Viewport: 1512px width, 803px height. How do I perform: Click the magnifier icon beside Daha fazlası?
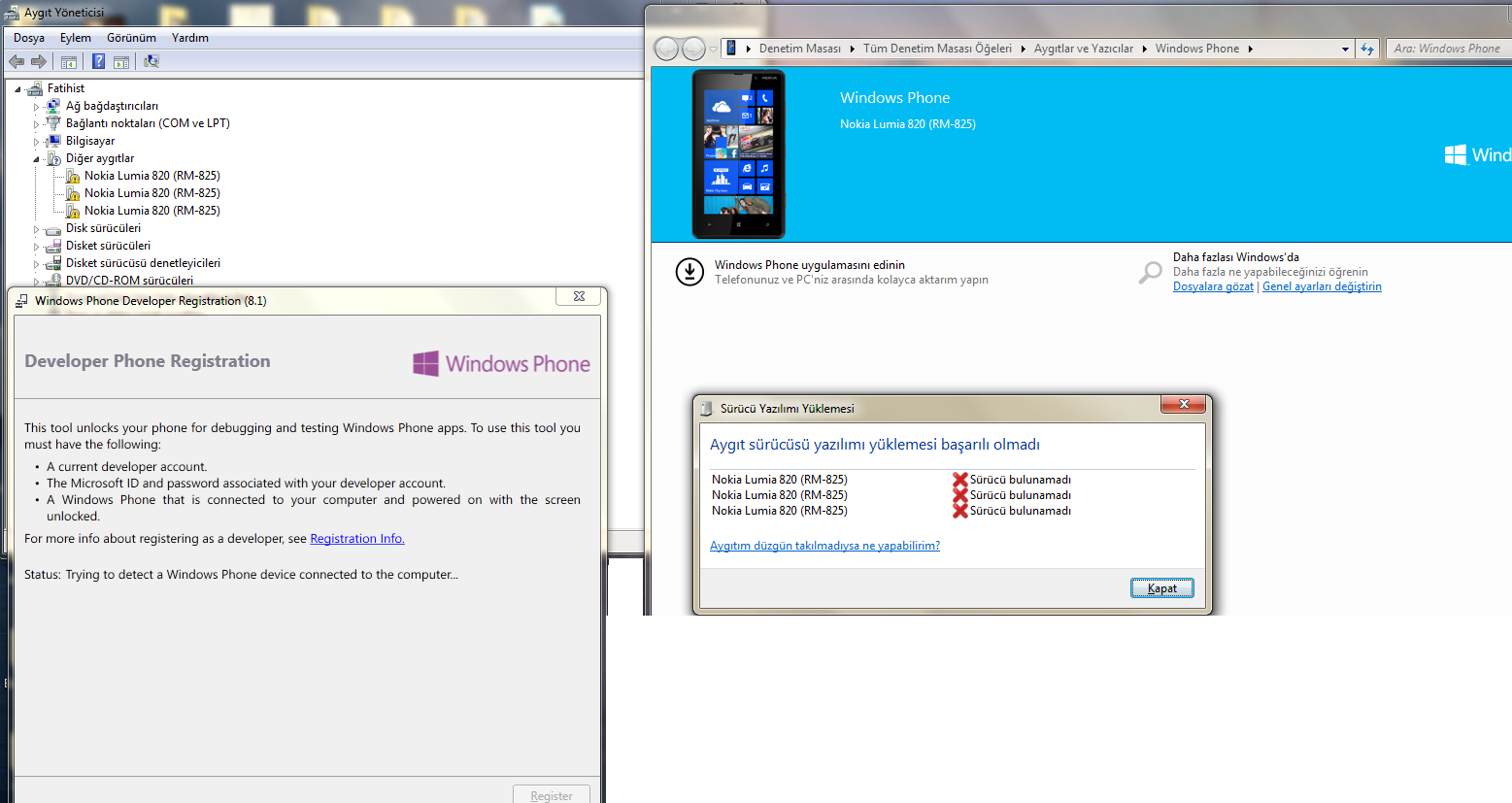[1150, 273]
